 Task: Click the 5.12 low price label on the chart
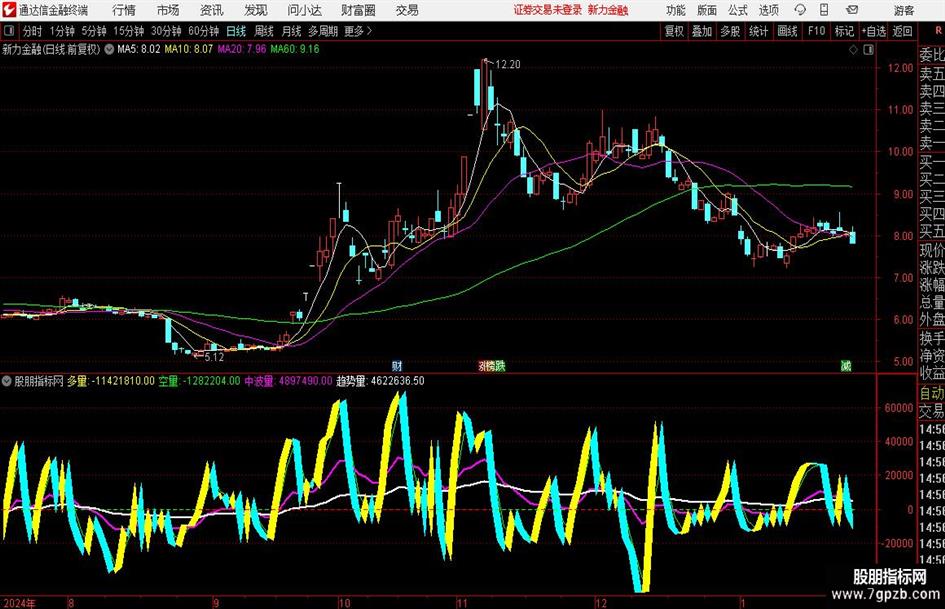coord(214,357)
